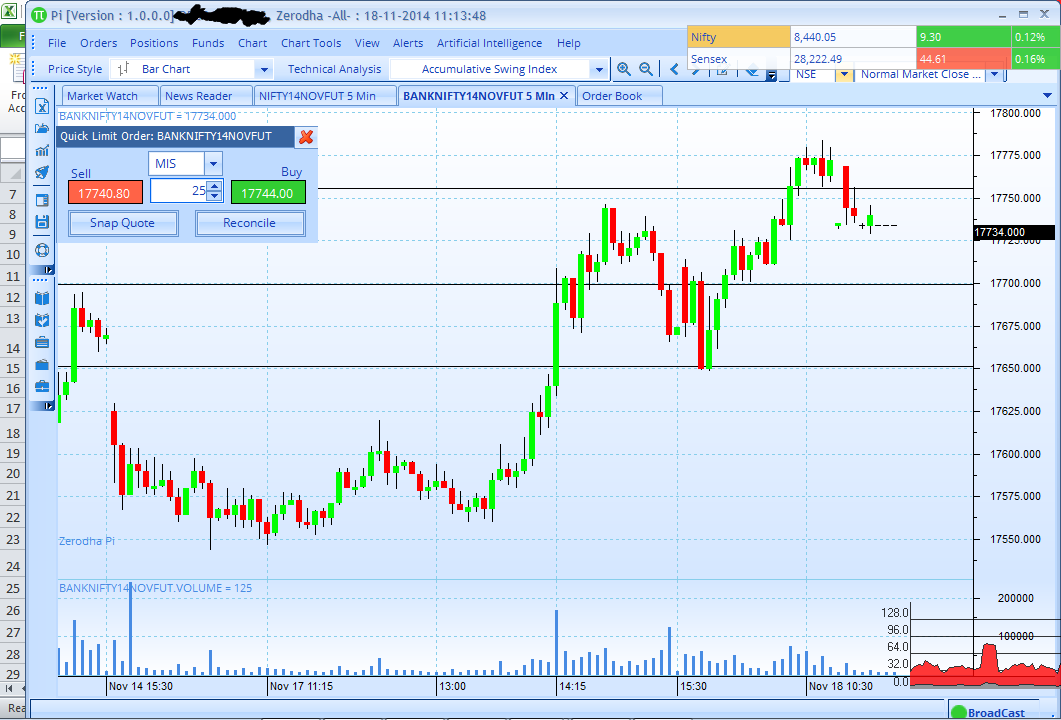Open the Technical Analysis indicator dropdown
The width and height of the screenshot is (1061, 720).
tap(598, 69)
